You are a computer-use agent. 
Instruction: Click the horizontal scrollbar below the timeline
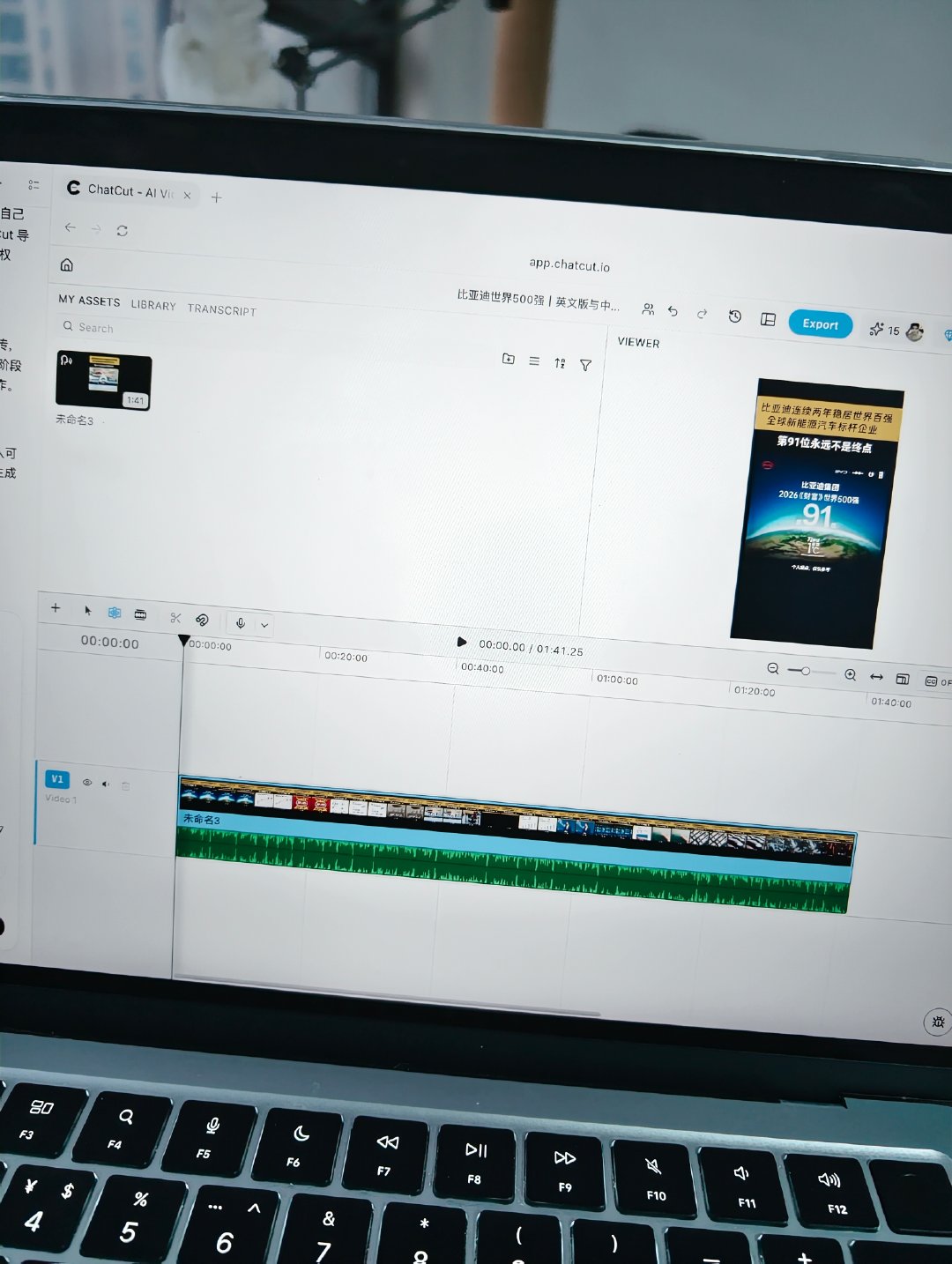tap(388, 996)
